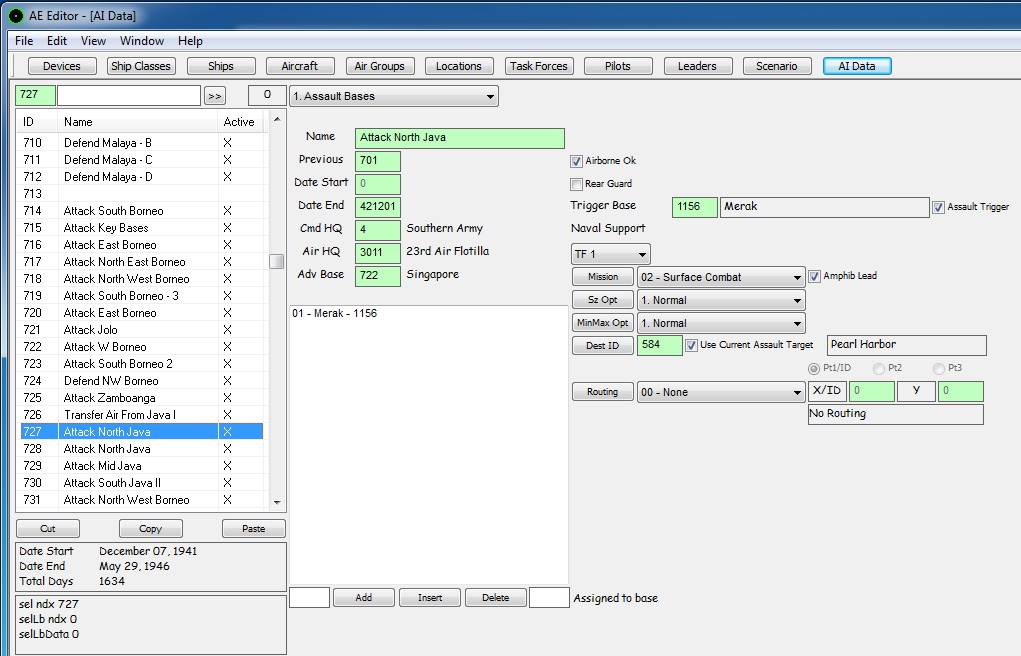Click the Name field Attack North Java
The width and height of the screenshot is (1021, 656).
pos(460,138)
